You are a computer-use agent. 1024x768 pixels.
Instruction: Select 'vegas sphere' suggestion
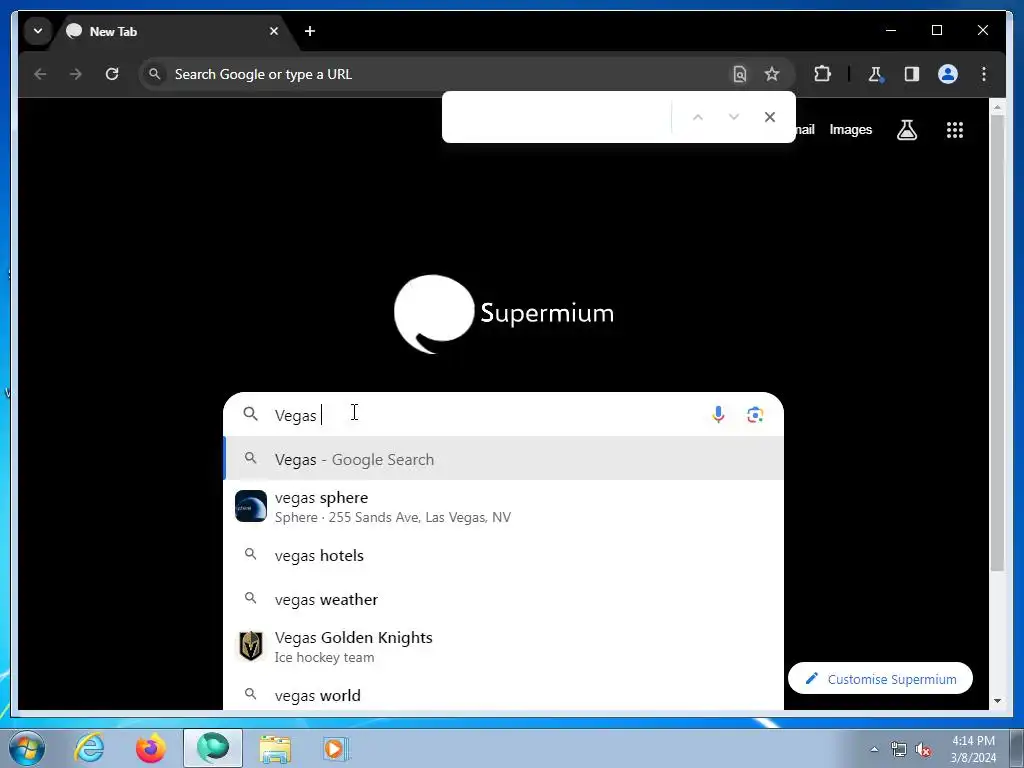point(504,507)
